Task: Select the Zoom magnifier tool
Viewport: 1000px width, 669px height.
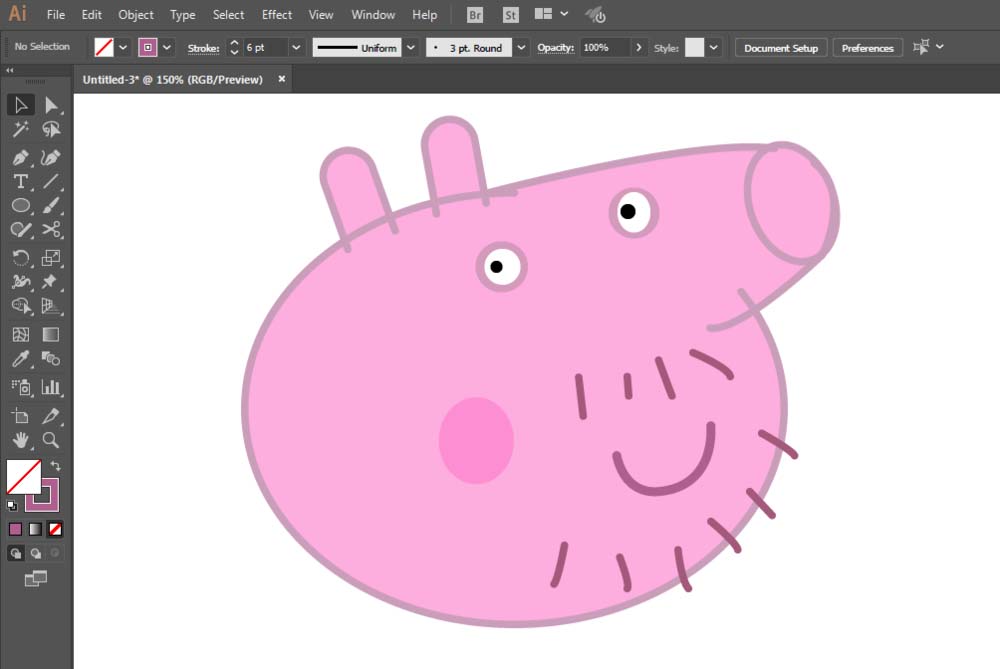Action: point(51,440)
